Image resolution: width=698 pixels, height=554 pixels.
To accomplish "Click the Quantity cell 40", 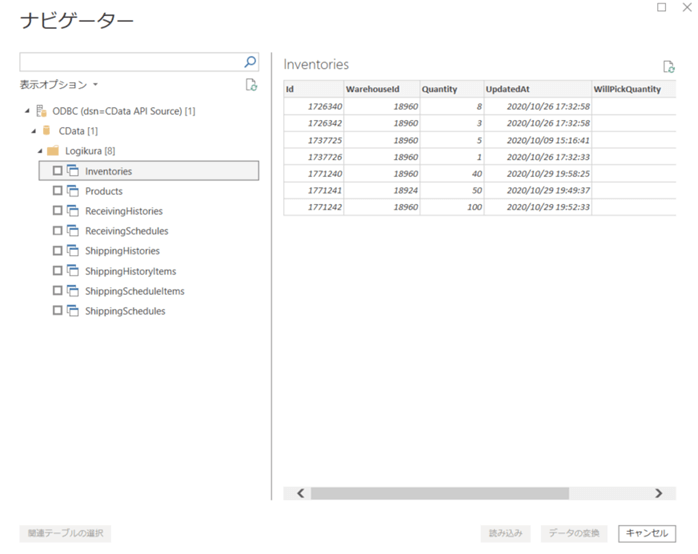I will (x=452, y=174).
